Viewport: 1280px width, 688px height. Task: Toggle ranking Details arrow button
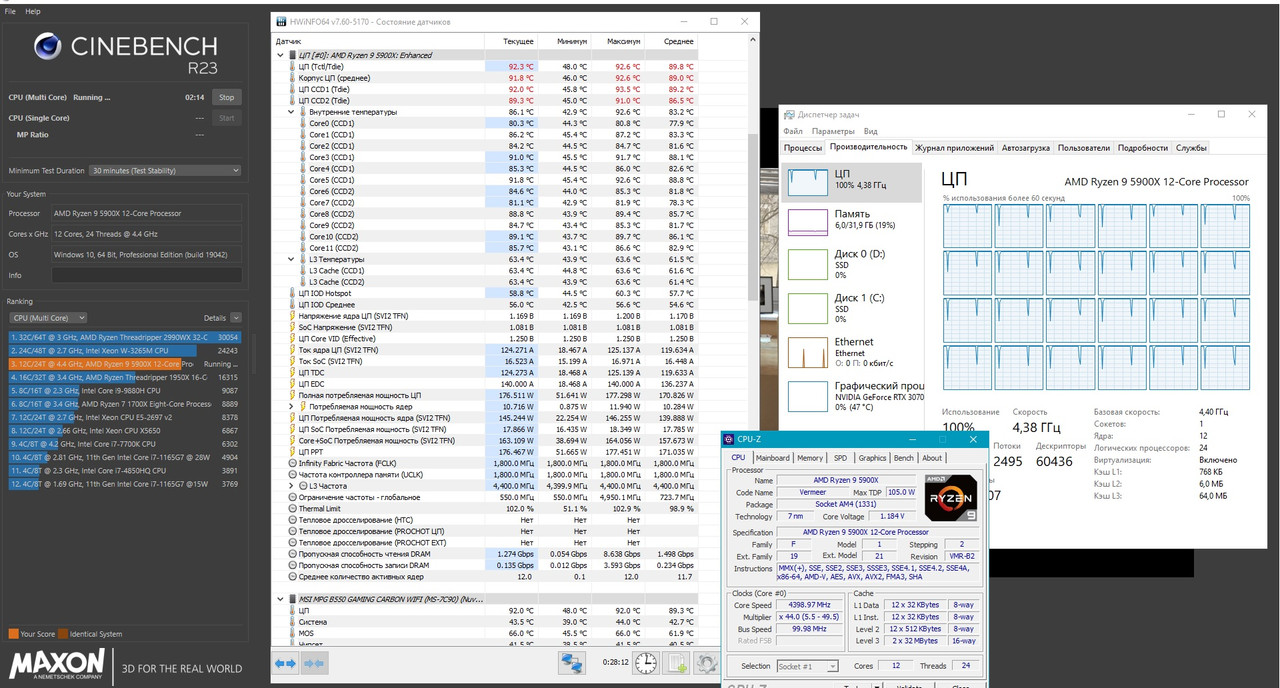235,318
